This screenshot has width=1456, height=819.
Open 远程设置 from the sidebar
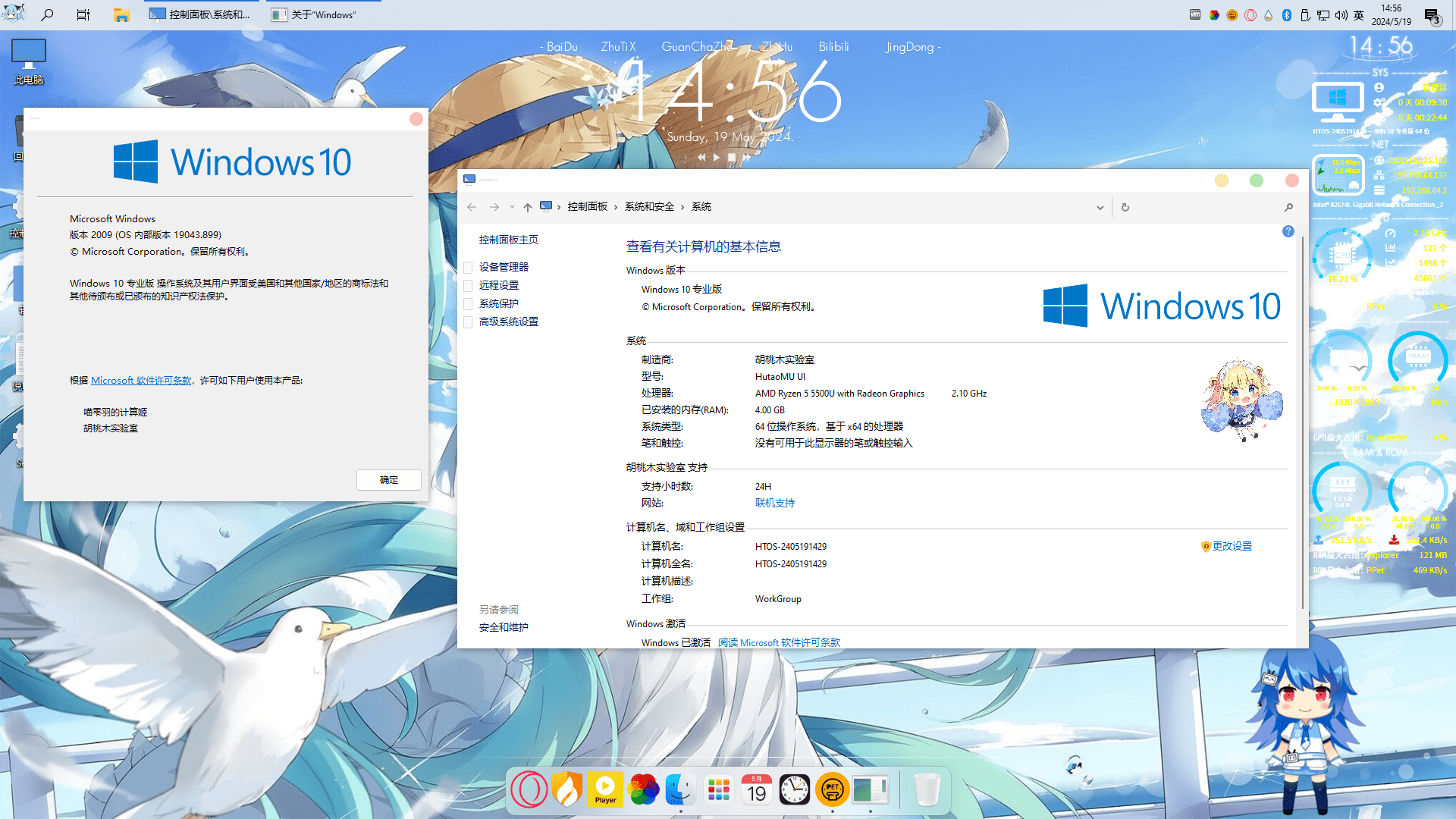[499, 285]
